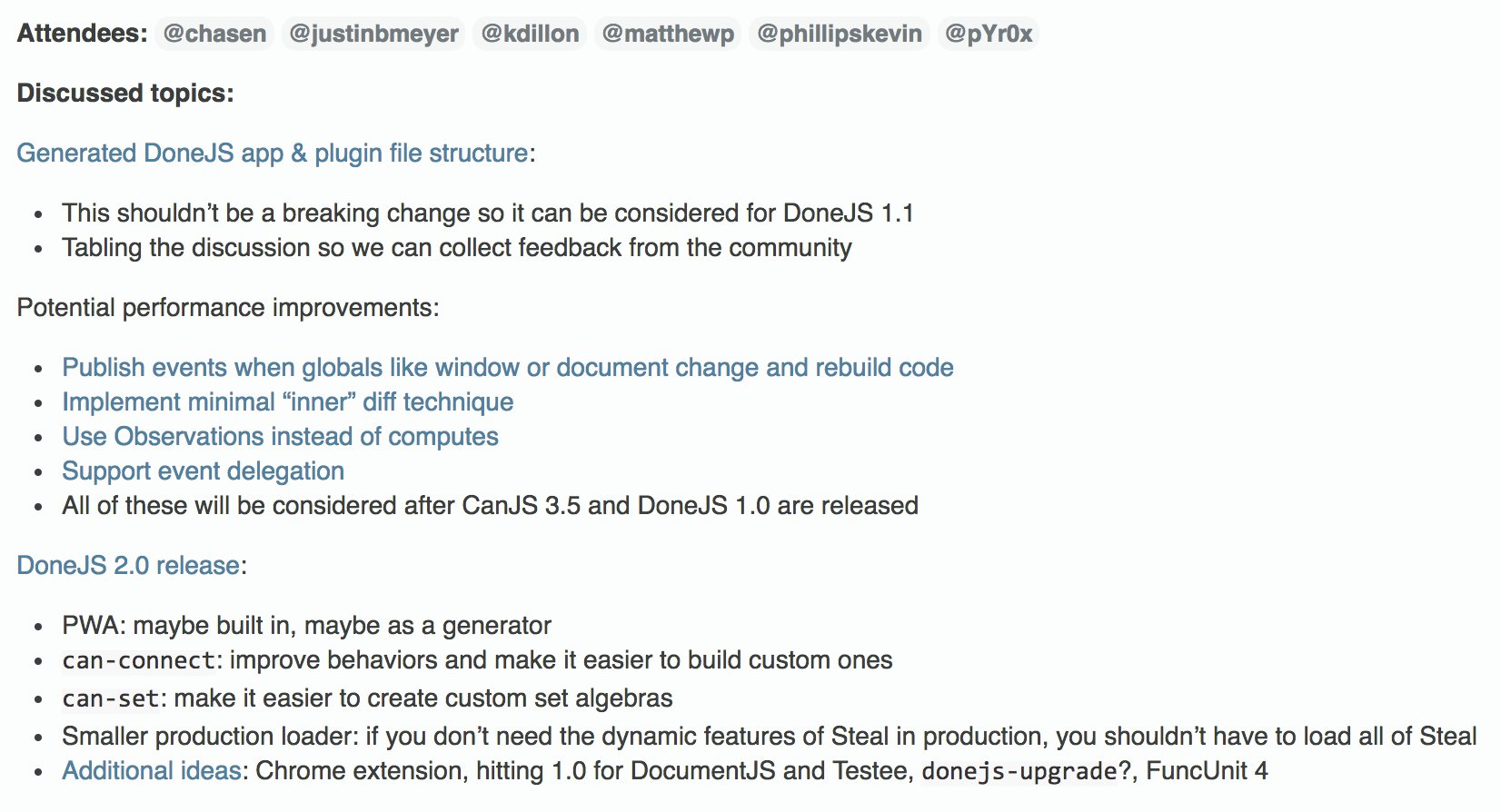The width and height of the screenshot is (1501, 812).
Task: Open the @kdillon attendee mention
Action: pyautogui.click(x=530, y=34)
